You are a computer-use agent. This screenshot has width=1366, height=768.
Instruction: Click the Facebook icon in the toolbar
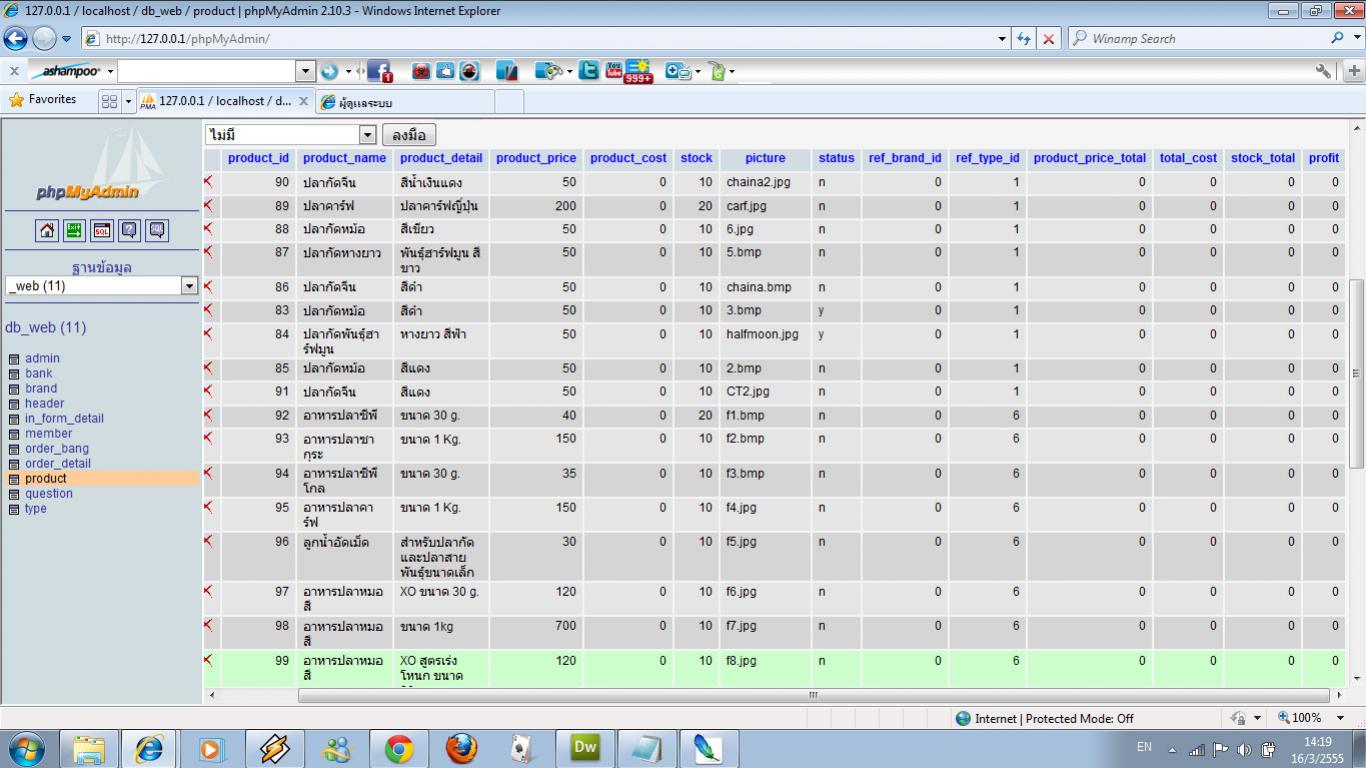pyautogui.click(x=379, y=71)
